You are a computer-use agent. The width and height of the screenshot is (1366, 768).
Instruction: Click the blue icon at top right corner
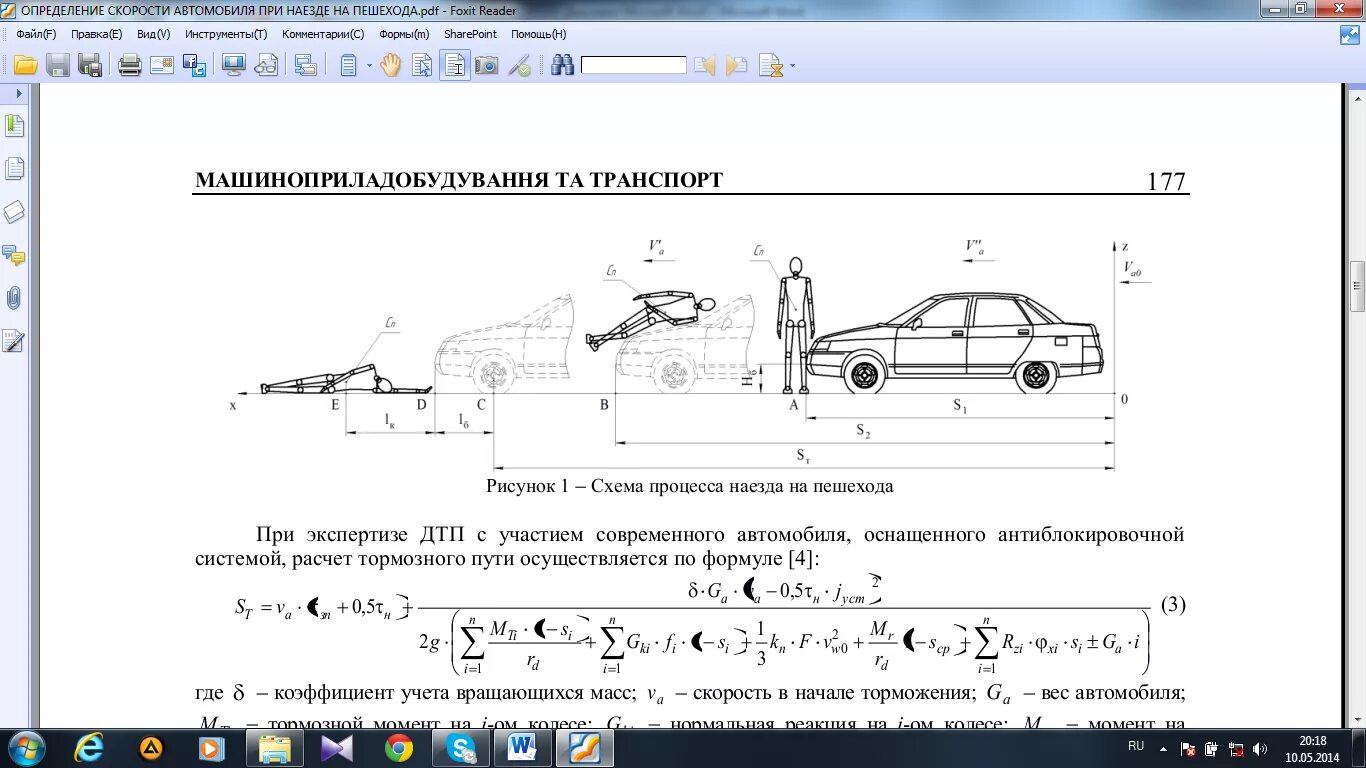pos(1350,34)
